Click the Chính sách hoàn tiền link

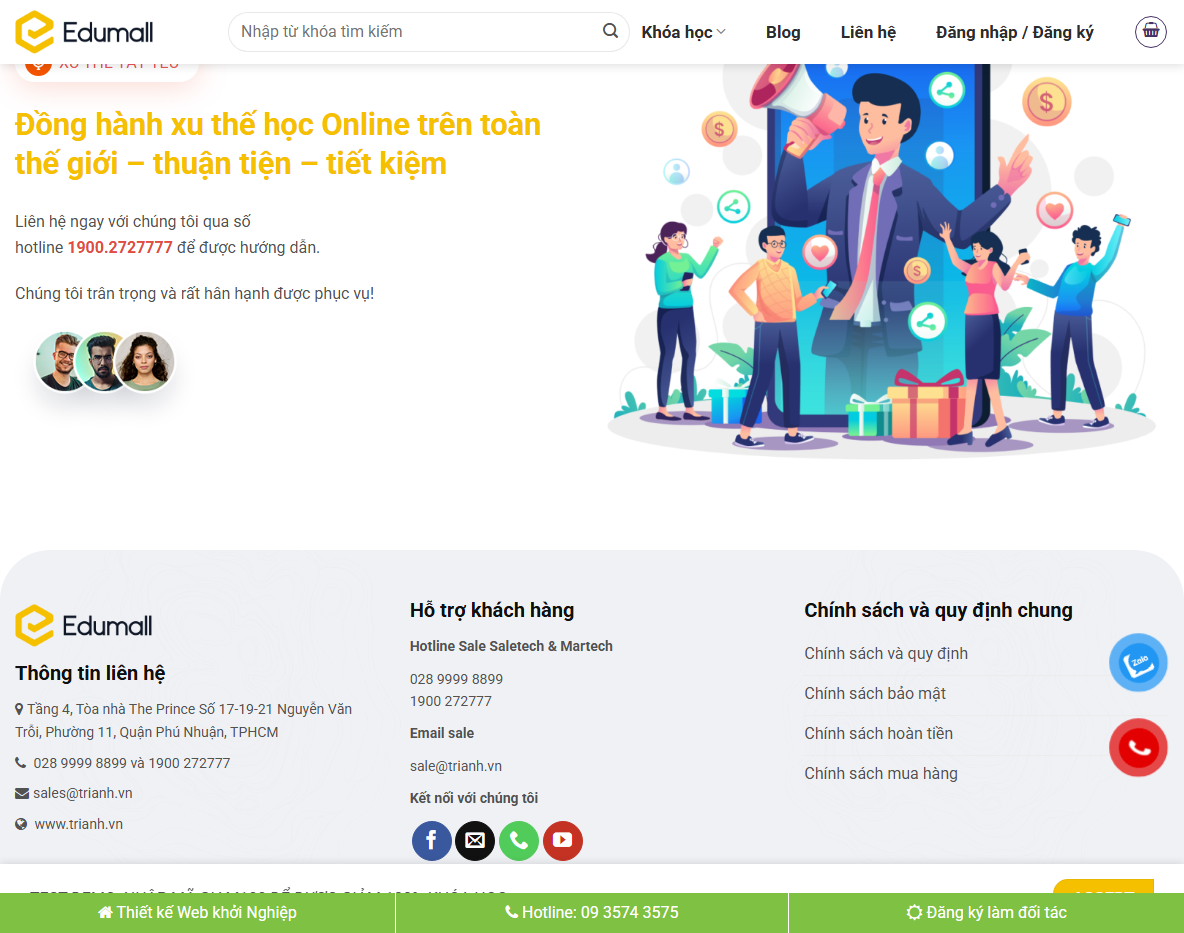point(878,733)
